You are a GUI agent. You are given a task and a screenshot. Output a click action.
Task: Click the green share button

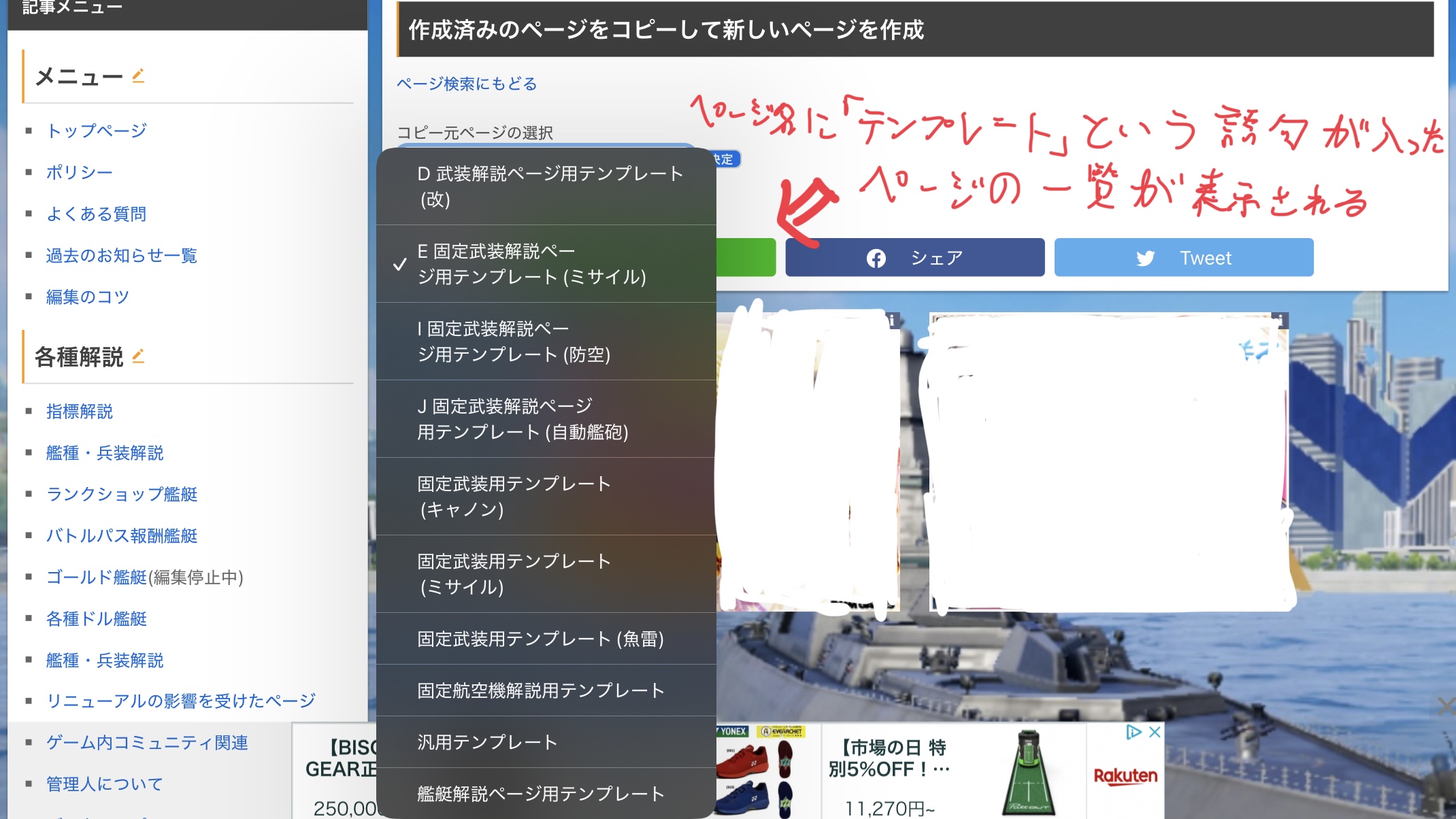pos(746,257)
